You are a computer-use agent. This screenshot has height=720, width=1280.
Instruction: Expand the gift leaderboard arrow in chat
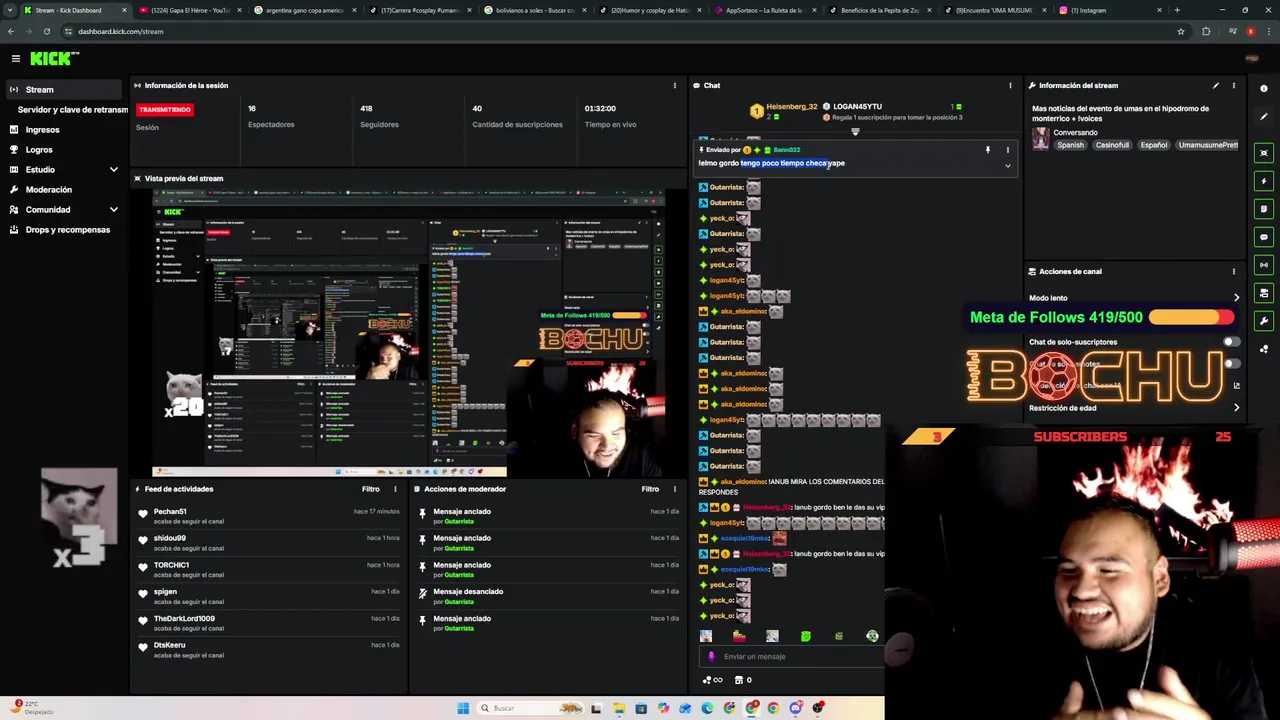855,132
